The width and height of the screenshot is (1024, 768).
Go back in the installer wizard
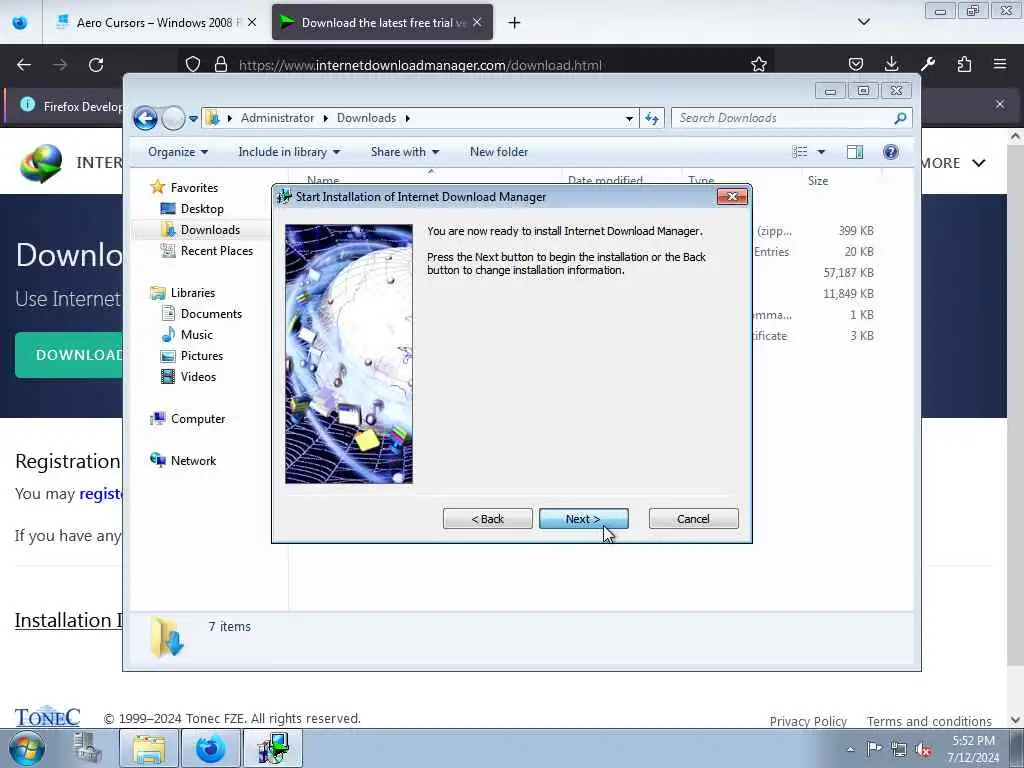click(487, 519)
